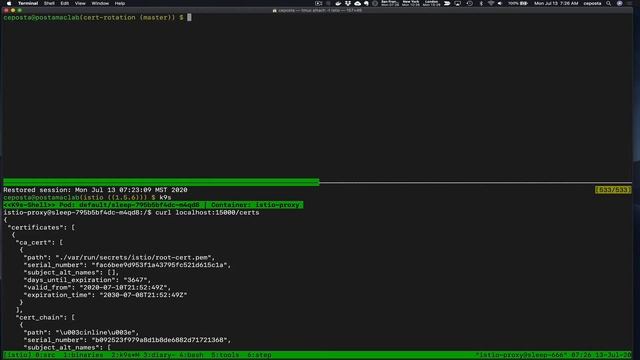Screen dimensions: 640x360
Task: Switch to tmux window 2:k9s
Action: (x=126, y=355)
